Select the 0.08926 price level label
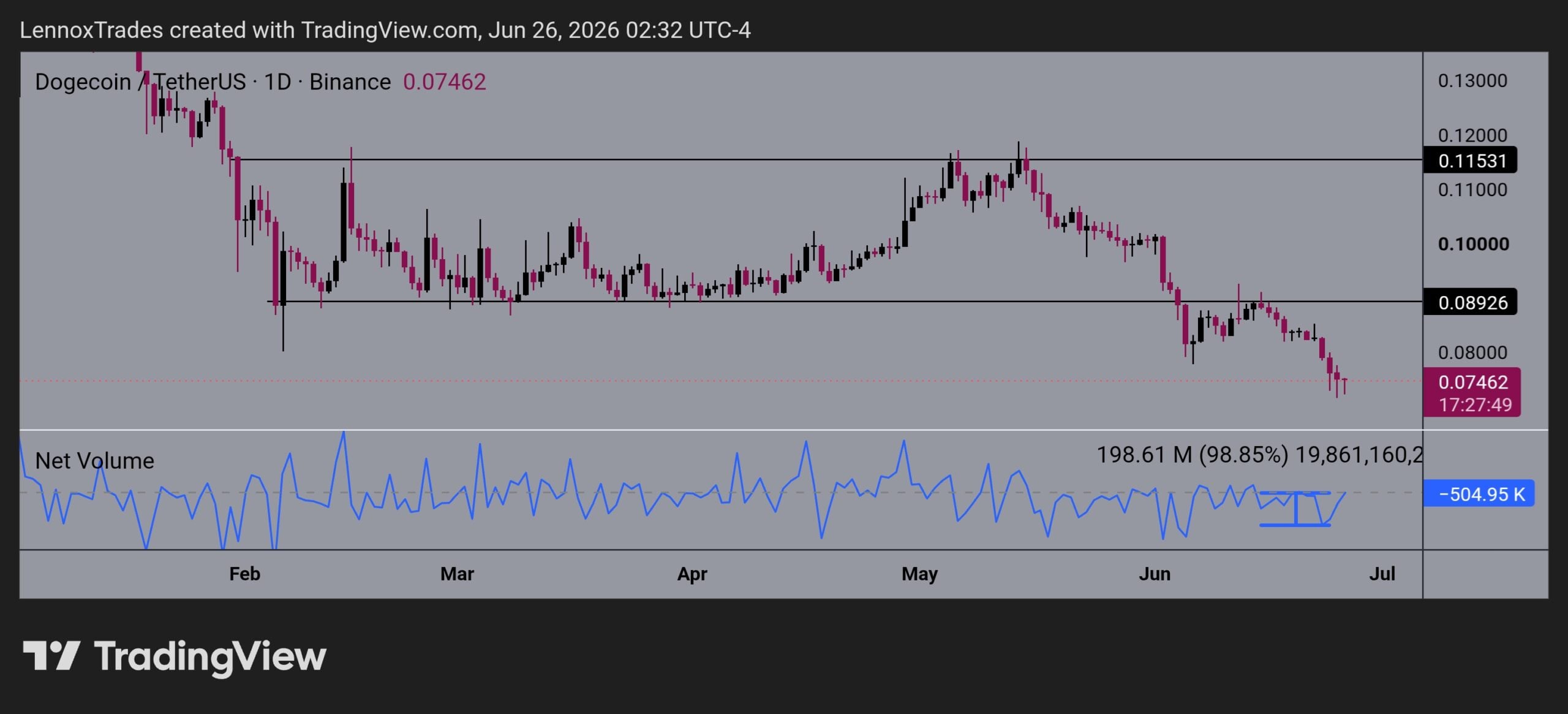The height and width of the screenshot is (714, 1568). [x=1470, y=302]
